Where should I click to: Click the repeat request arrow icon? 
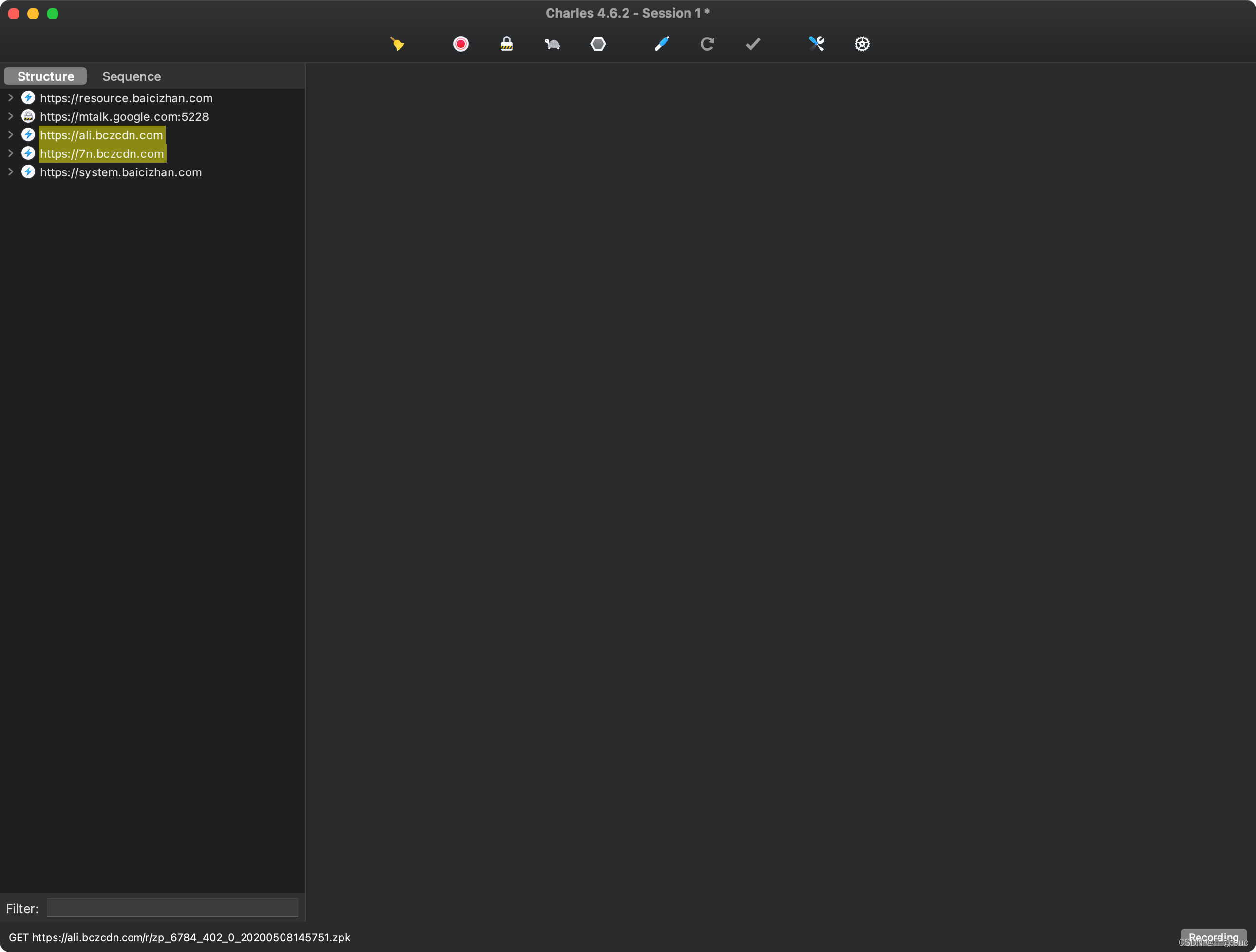click(707, 44)
